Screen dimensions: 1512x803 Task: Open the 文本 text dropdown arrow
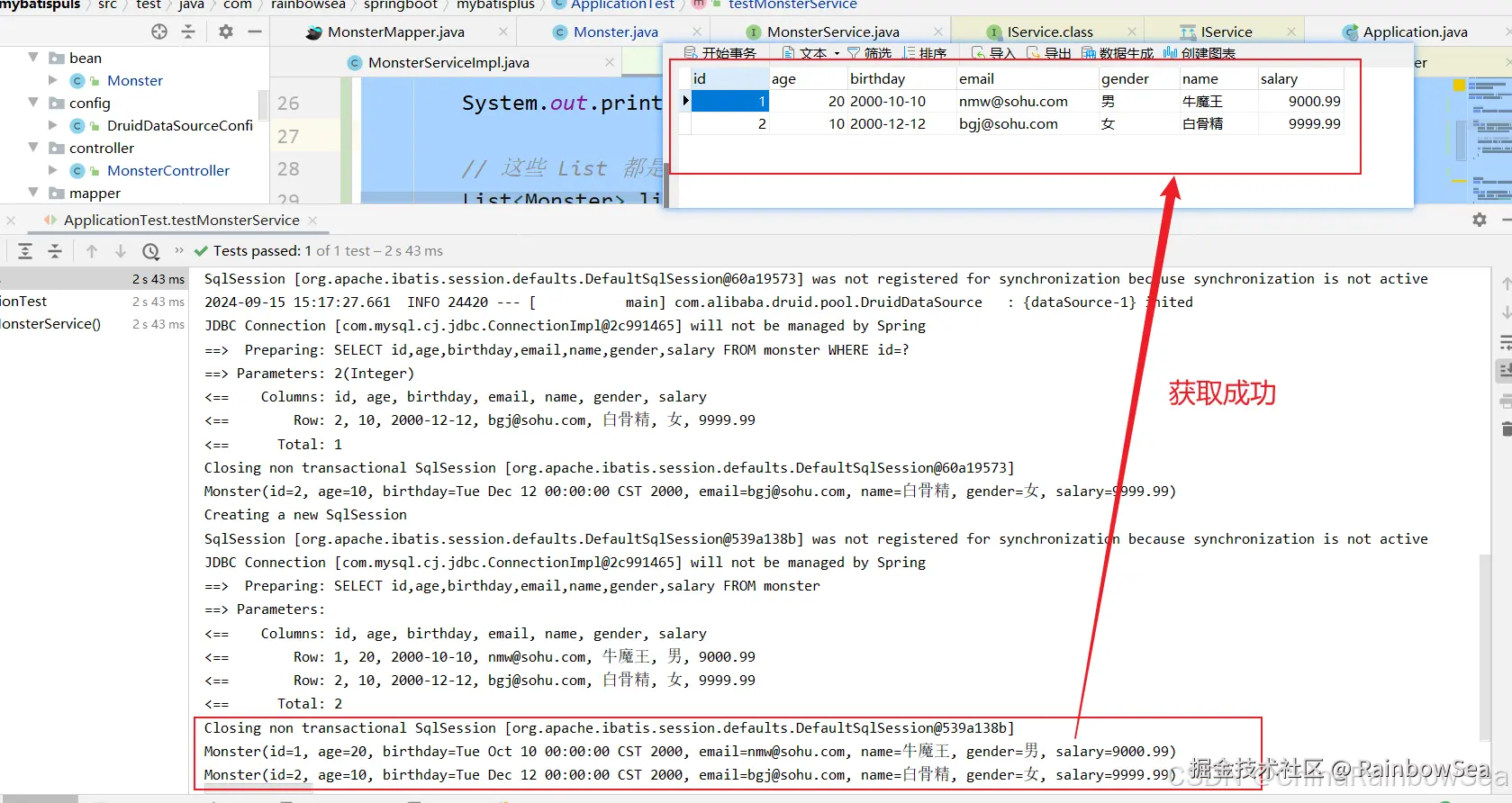click(x=837, y=54)
